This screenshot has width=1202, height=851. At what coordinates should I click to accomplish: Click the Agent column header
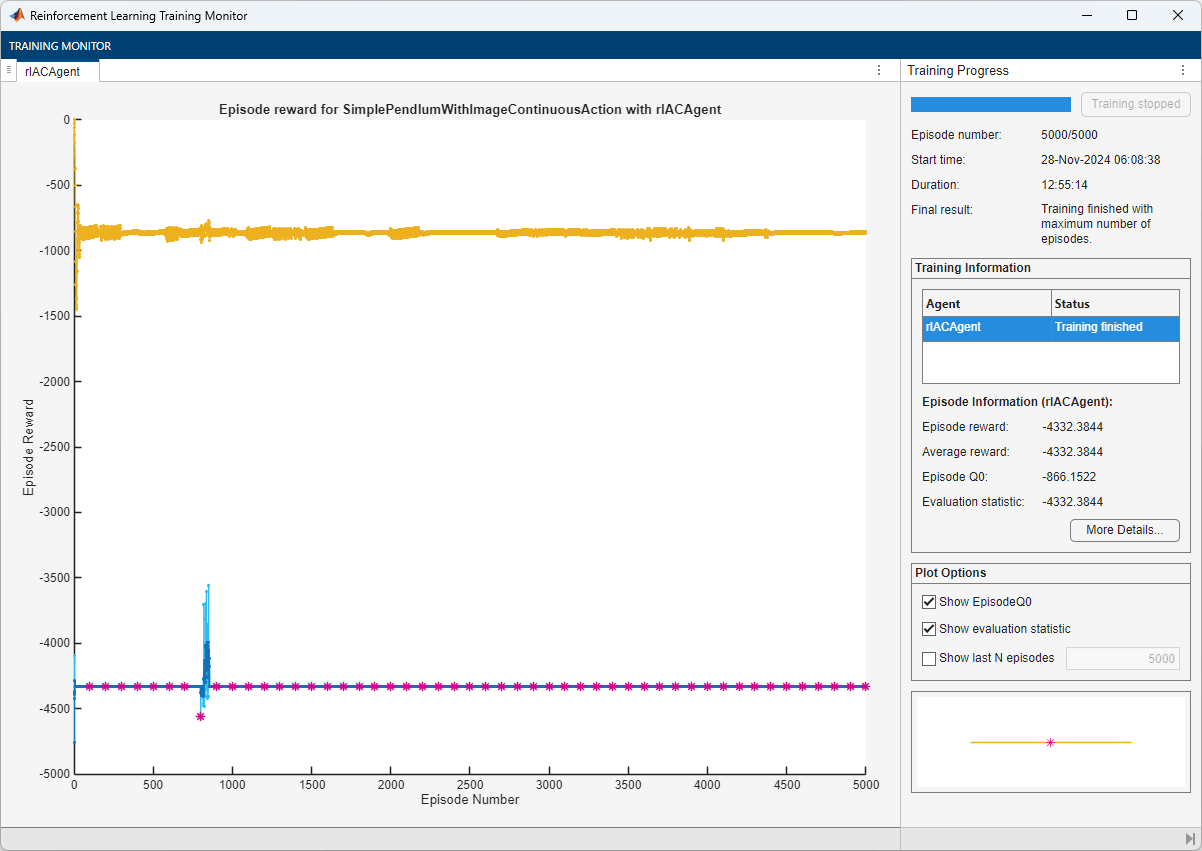[986, 303]
